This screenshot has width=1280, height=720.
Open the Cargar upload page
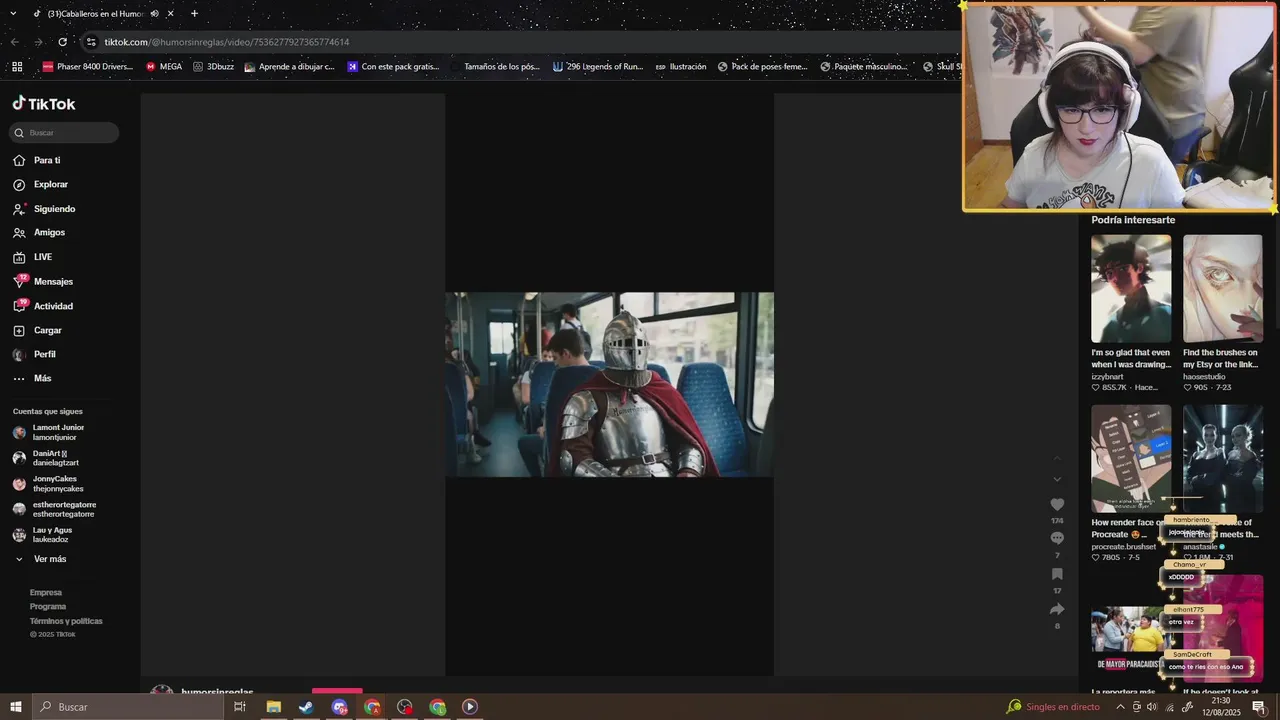tap(38, 330)
